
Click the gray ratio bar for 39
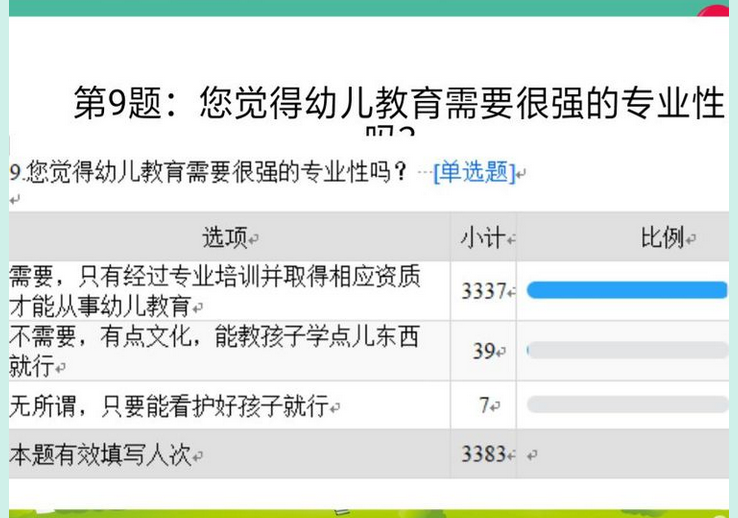tap(627, 350)
